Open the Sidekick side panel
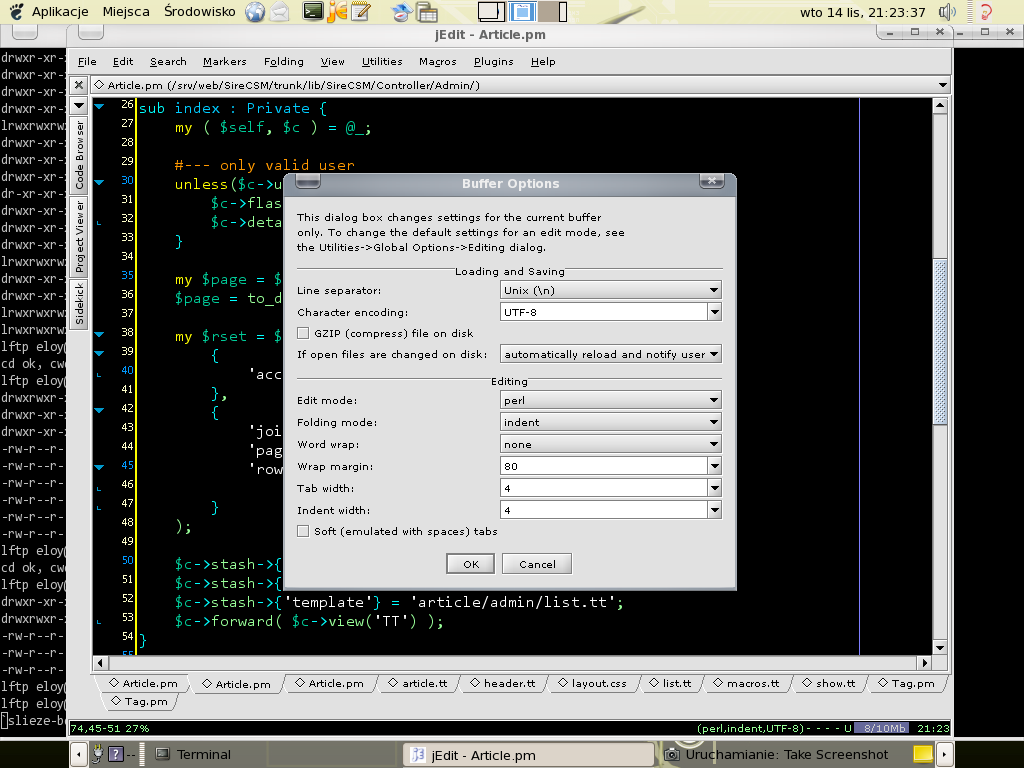 80,305
